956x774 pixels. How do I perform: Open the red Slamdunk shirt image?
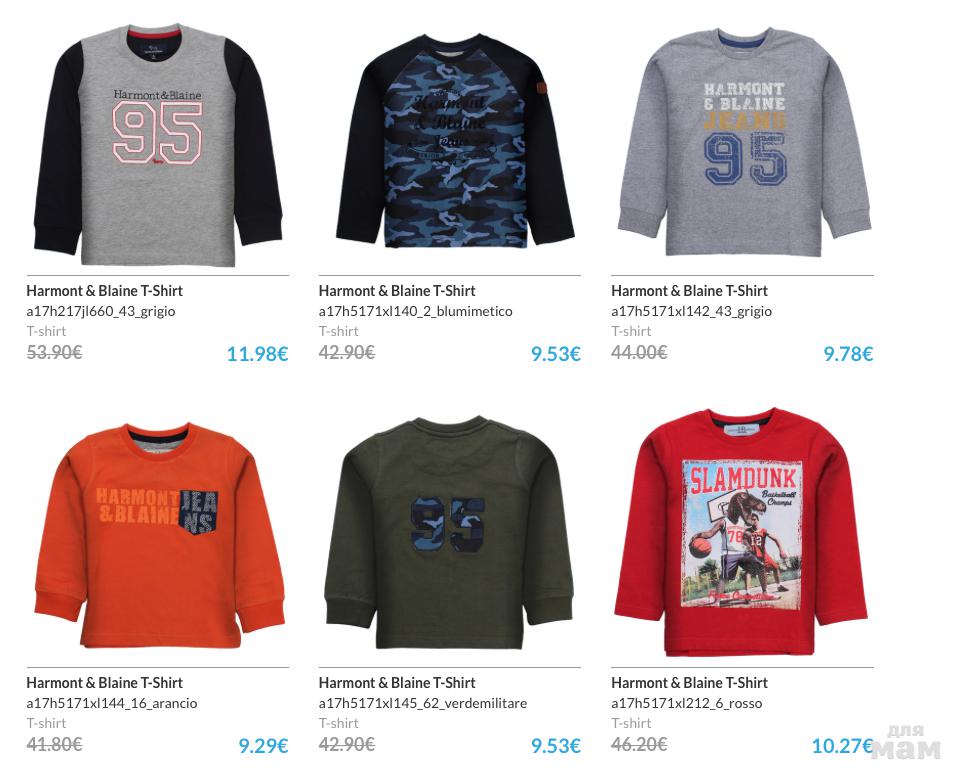tap(741, 532)
